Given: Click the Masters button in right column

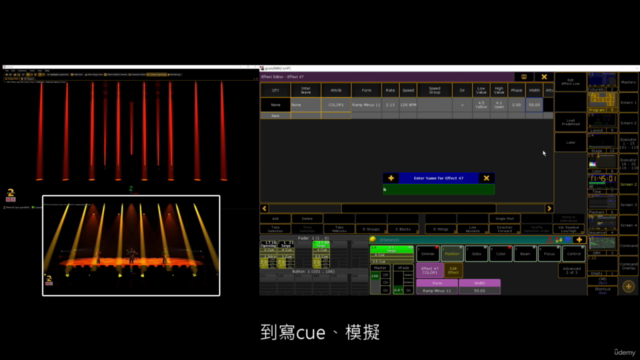Looking at the screenshot, I should (629, 82).
